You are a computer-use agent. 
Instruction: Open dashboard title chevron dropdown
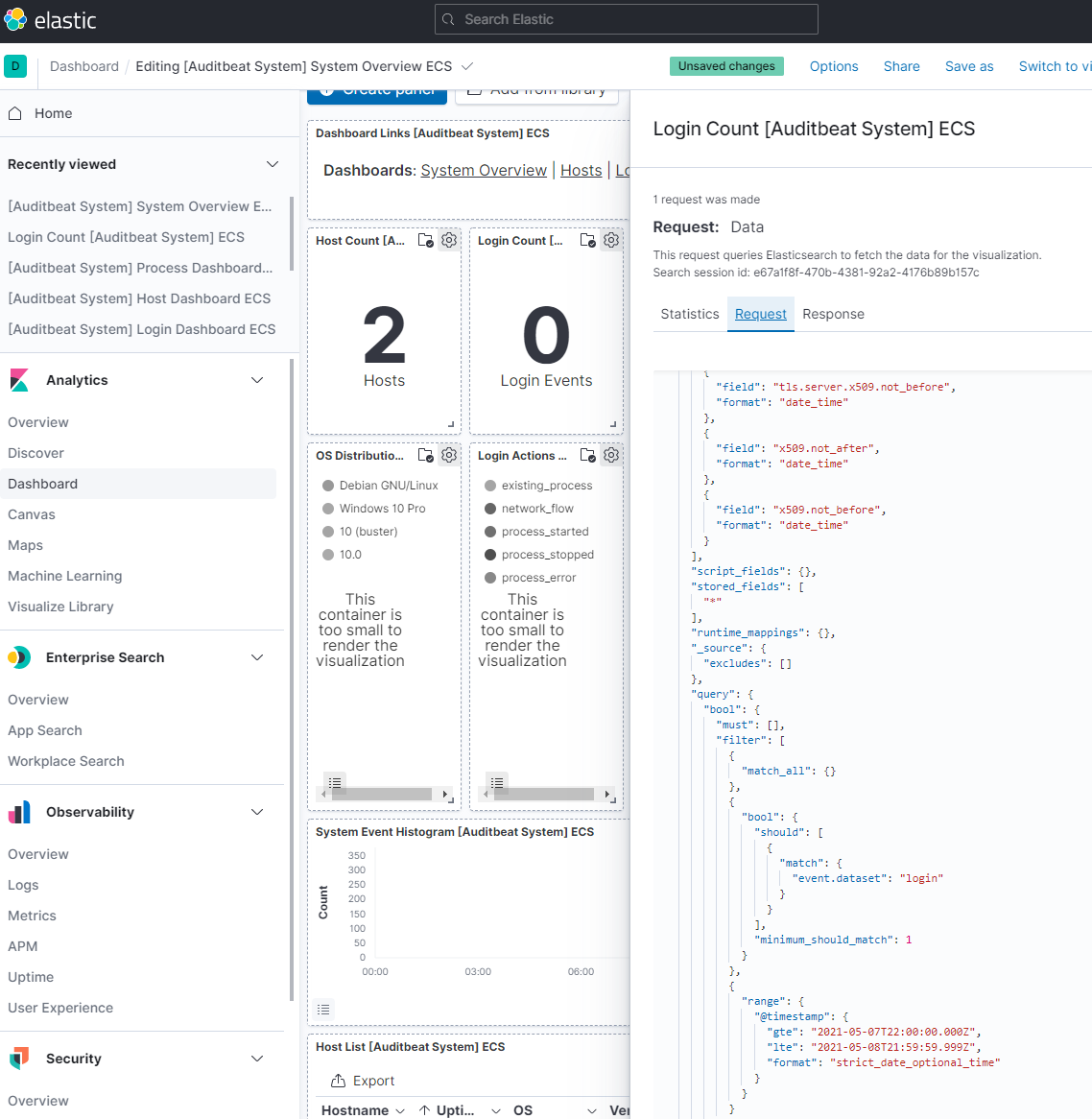(467, 66)
